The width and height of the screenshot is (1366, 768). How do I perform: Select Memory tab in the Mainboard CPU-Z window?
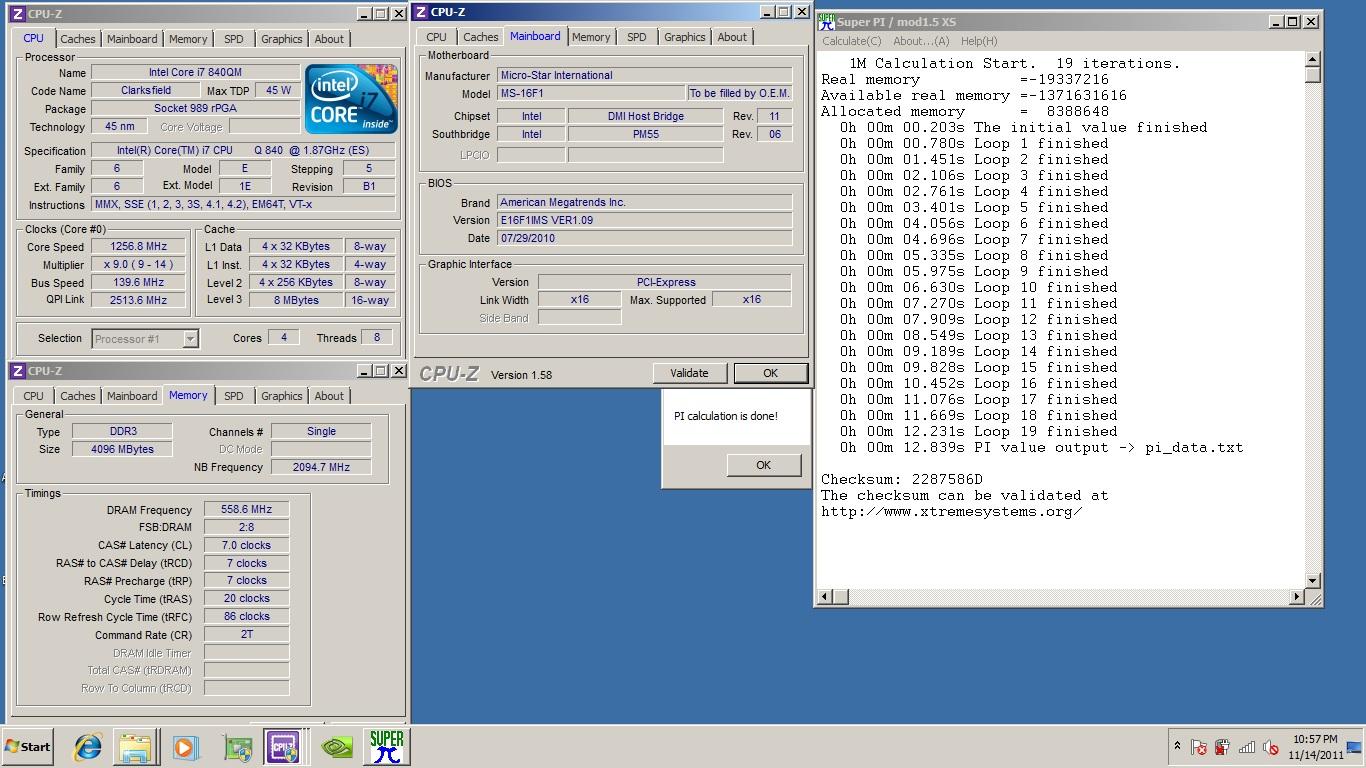point(591,37)
